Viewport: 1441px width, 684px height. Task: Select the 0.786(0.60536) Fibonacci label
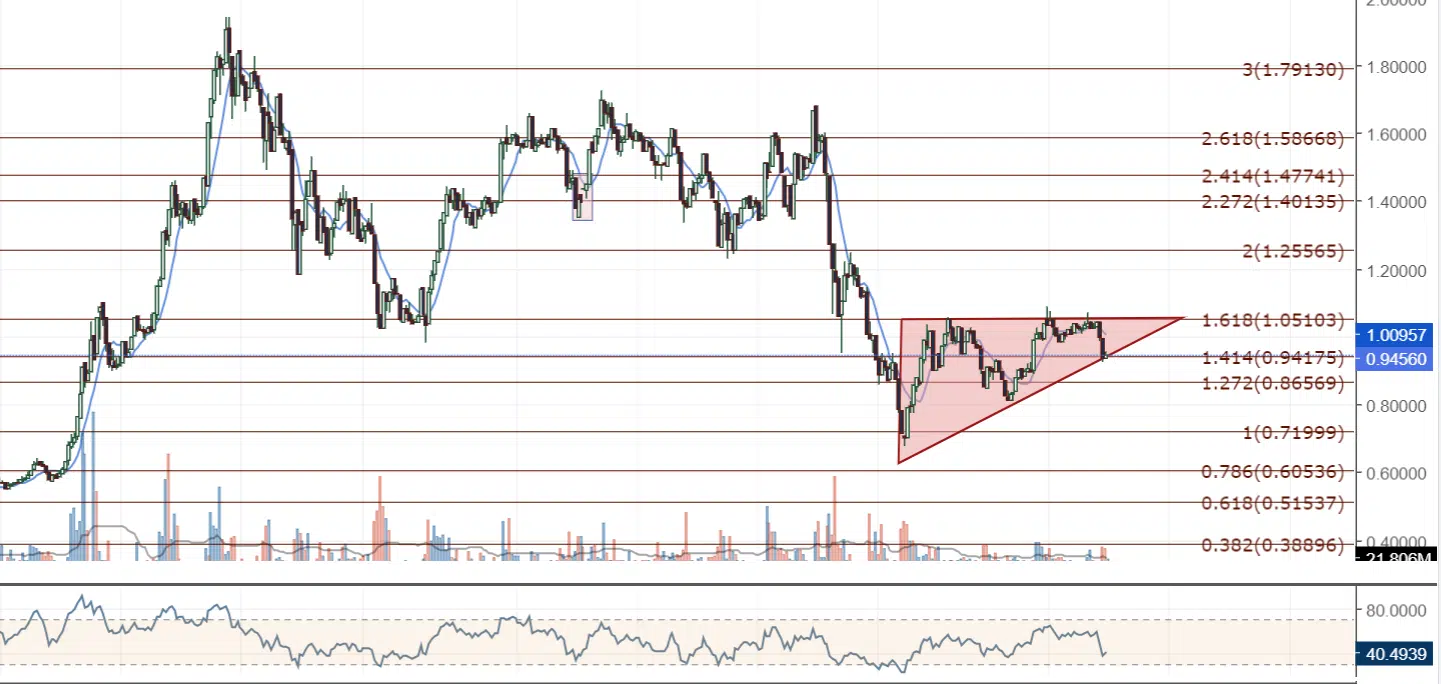click(x=1273, y=471)
